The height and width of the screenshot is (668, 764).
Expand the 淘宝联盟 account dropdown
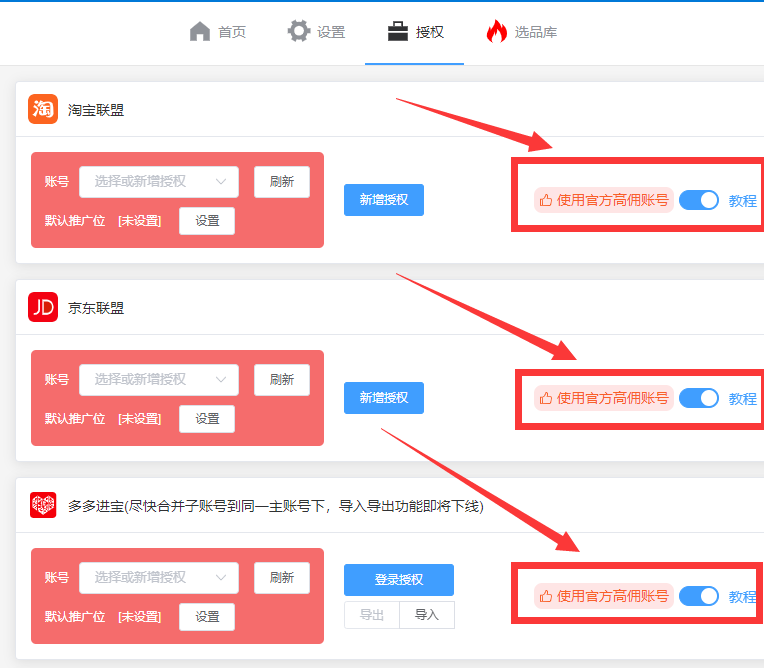click(159, 182)
